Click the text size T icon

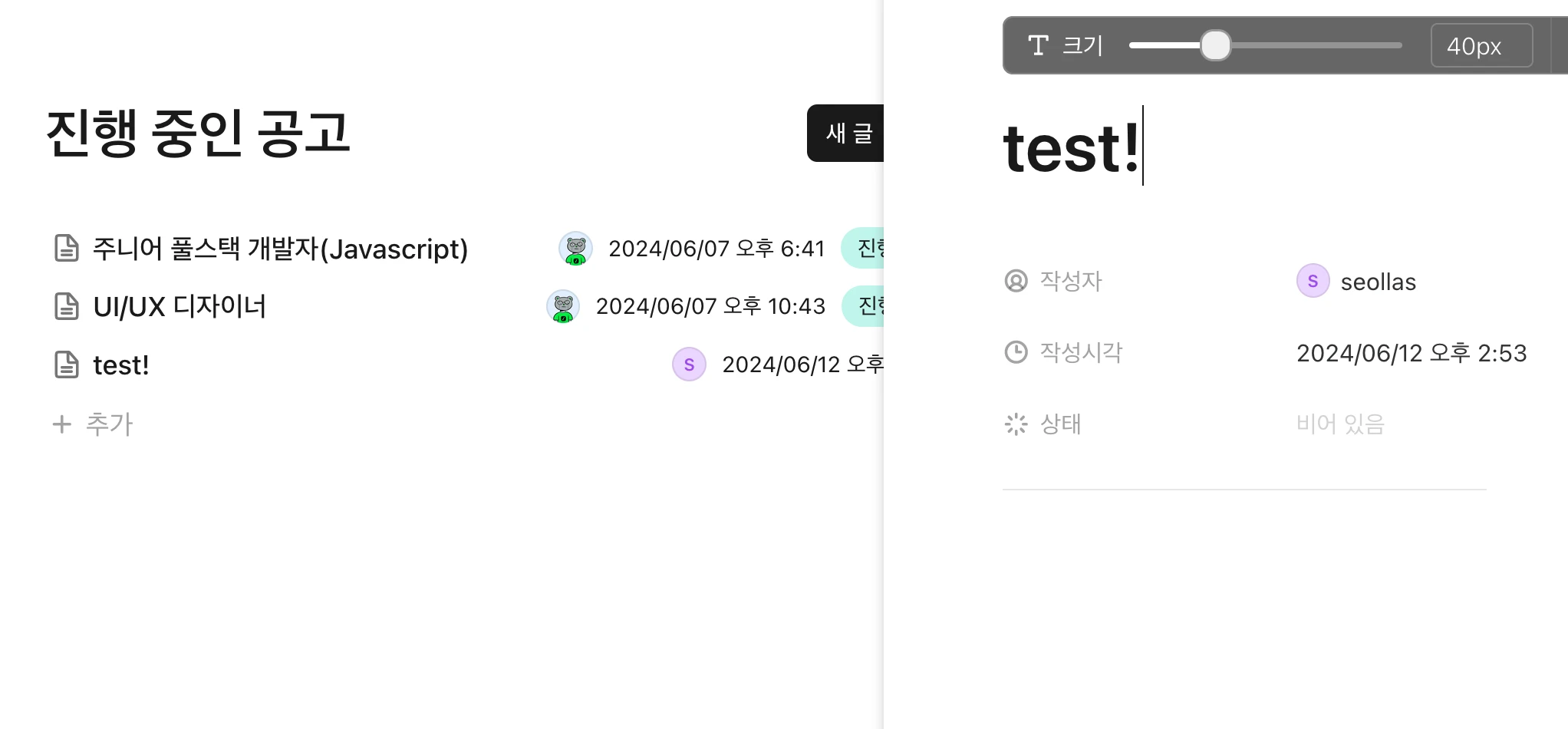point(1038,46)
